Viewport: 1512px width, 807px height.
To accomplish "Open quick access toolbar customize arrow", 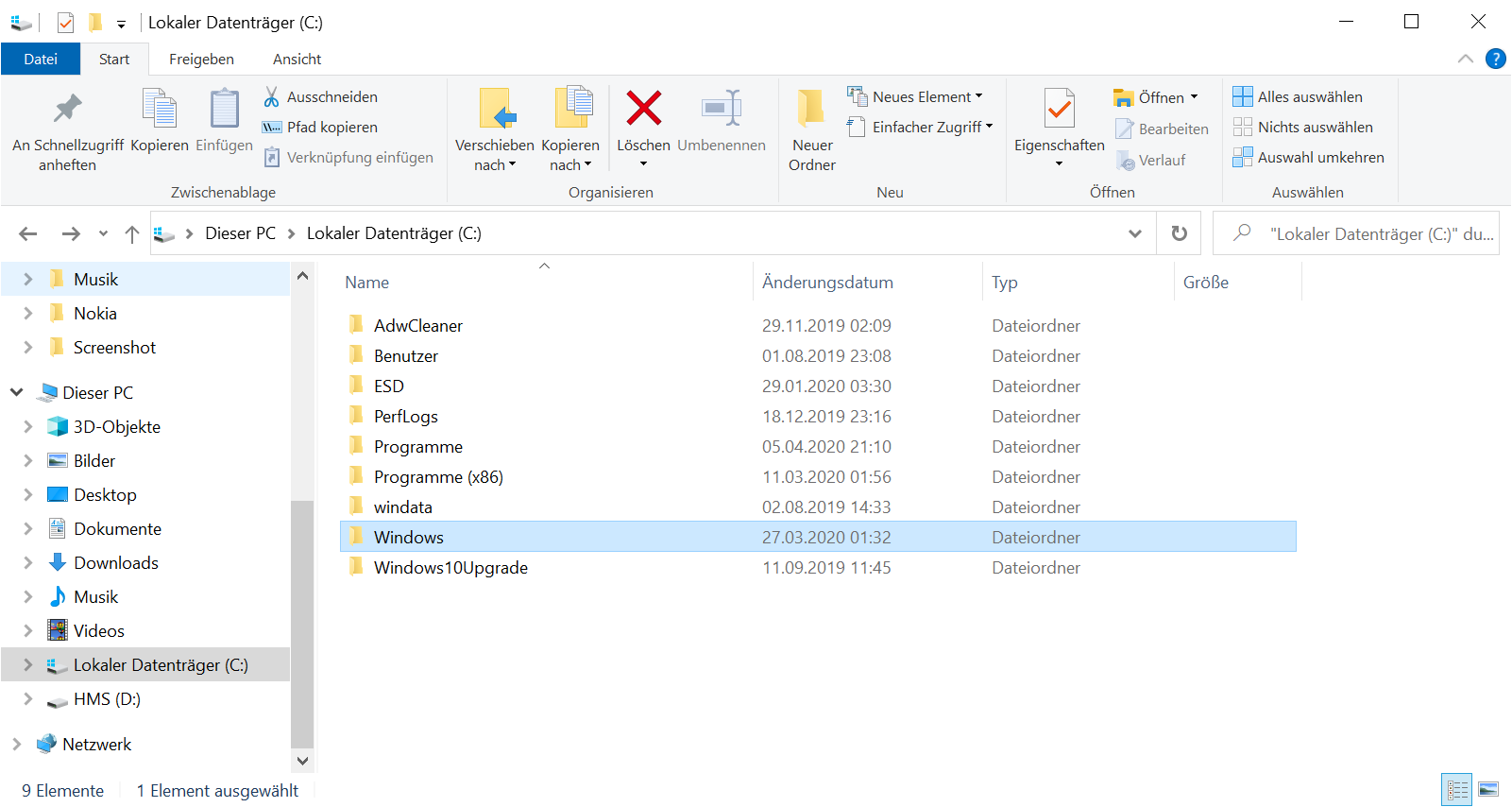I will (x=121, y=24).
